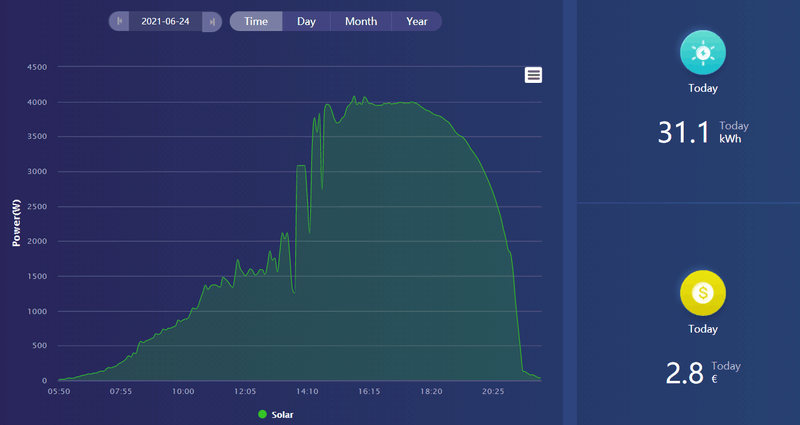Click the 10:00 time axis label
Viewport: 800px width, 425px height.
[x=183, y=391]
